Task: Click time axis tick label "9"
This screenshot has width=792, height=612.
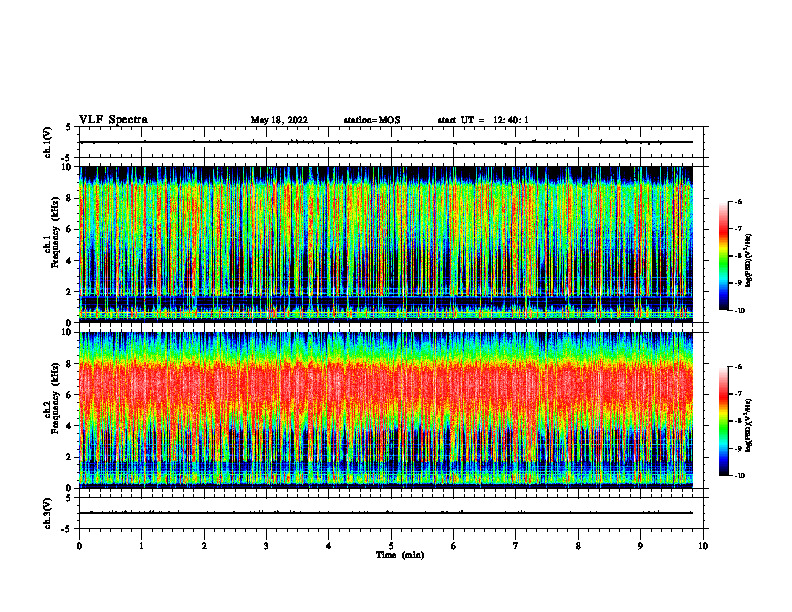Action: click(640, 546)
